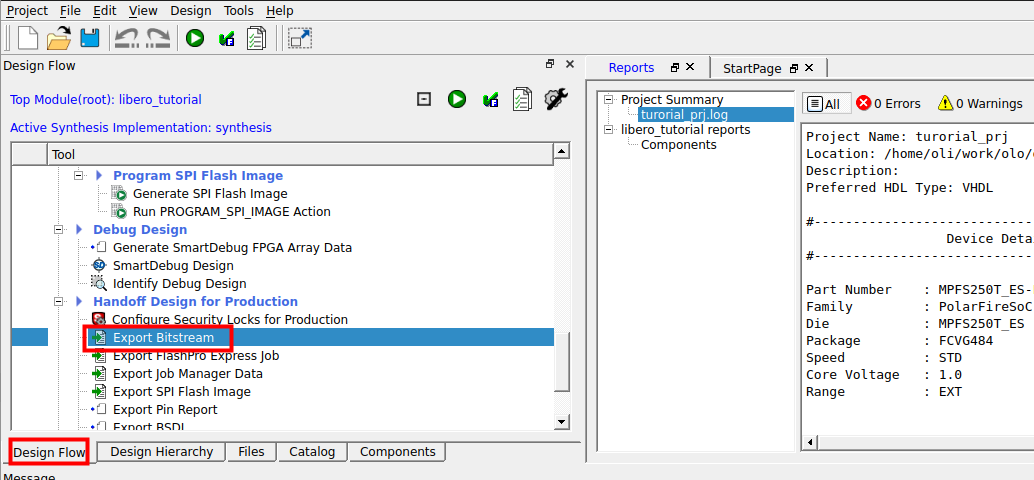Click the Generate SPI Flash Image icon
The height and width of the screenshot is (480, 1034).
tap(119, 194)
